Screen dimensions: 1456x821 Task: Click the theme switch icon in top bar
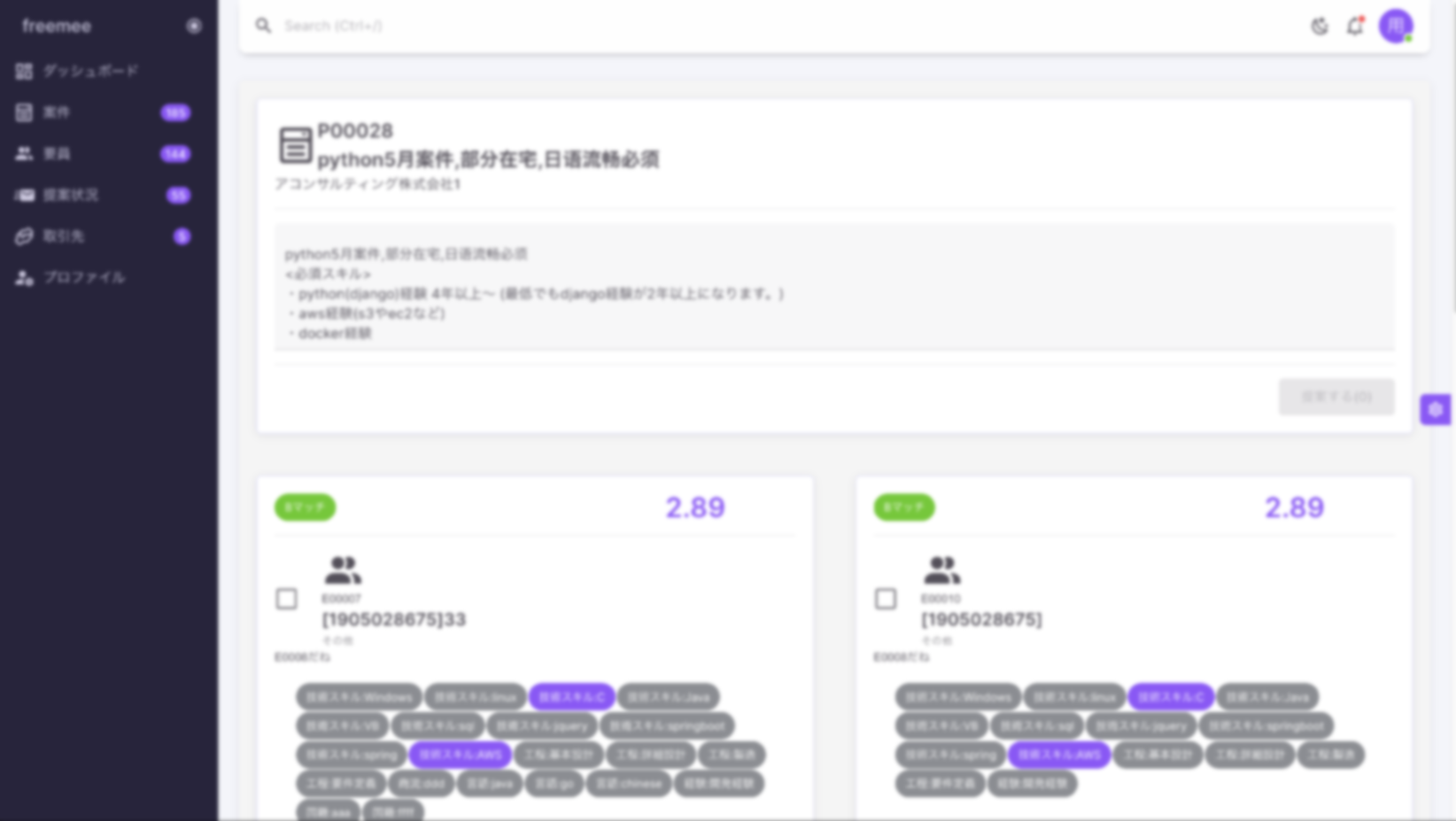[x=1319, y=27]
